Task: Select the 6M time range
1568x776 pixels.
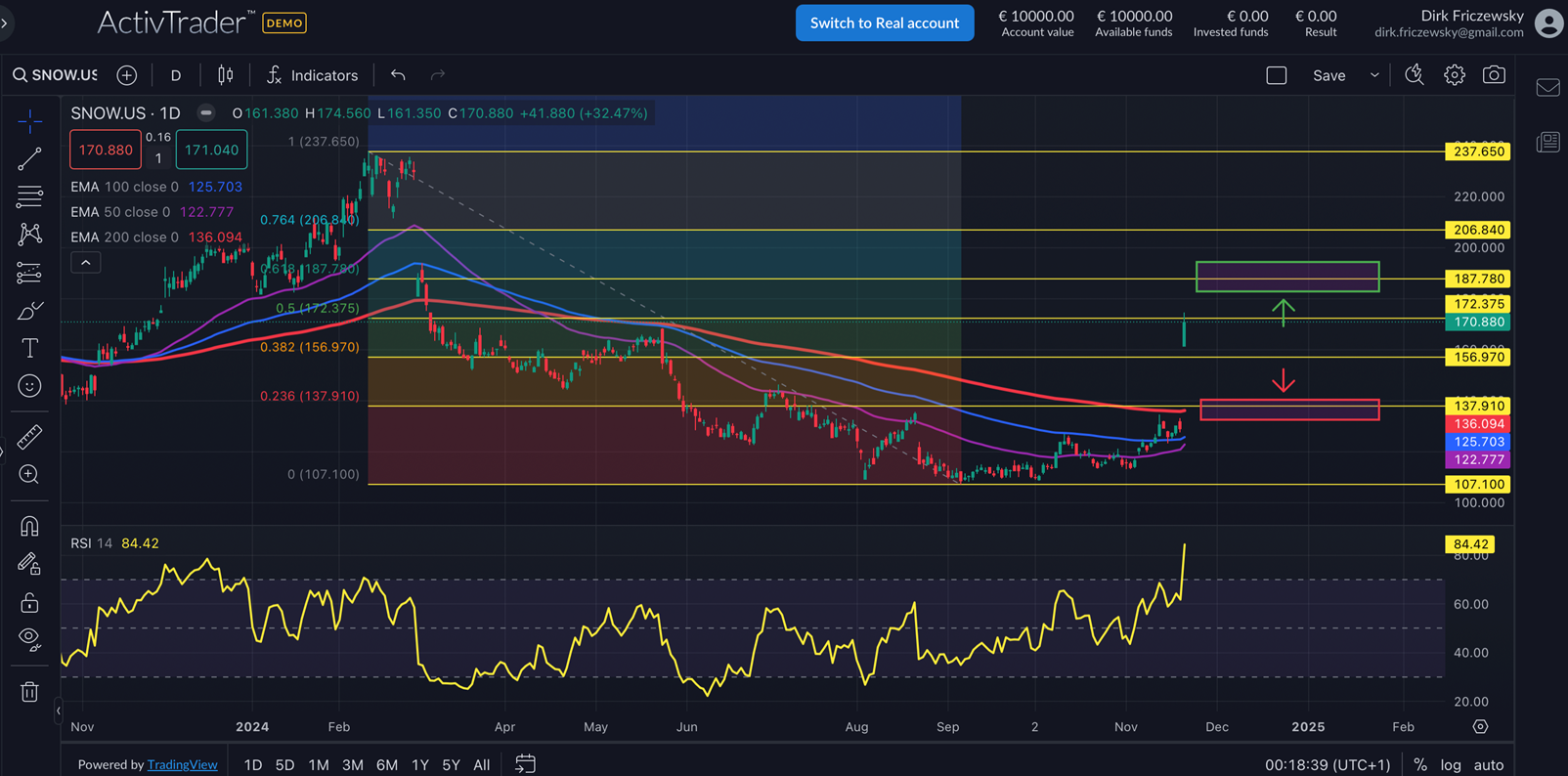Action: click(x=386, y=764)
